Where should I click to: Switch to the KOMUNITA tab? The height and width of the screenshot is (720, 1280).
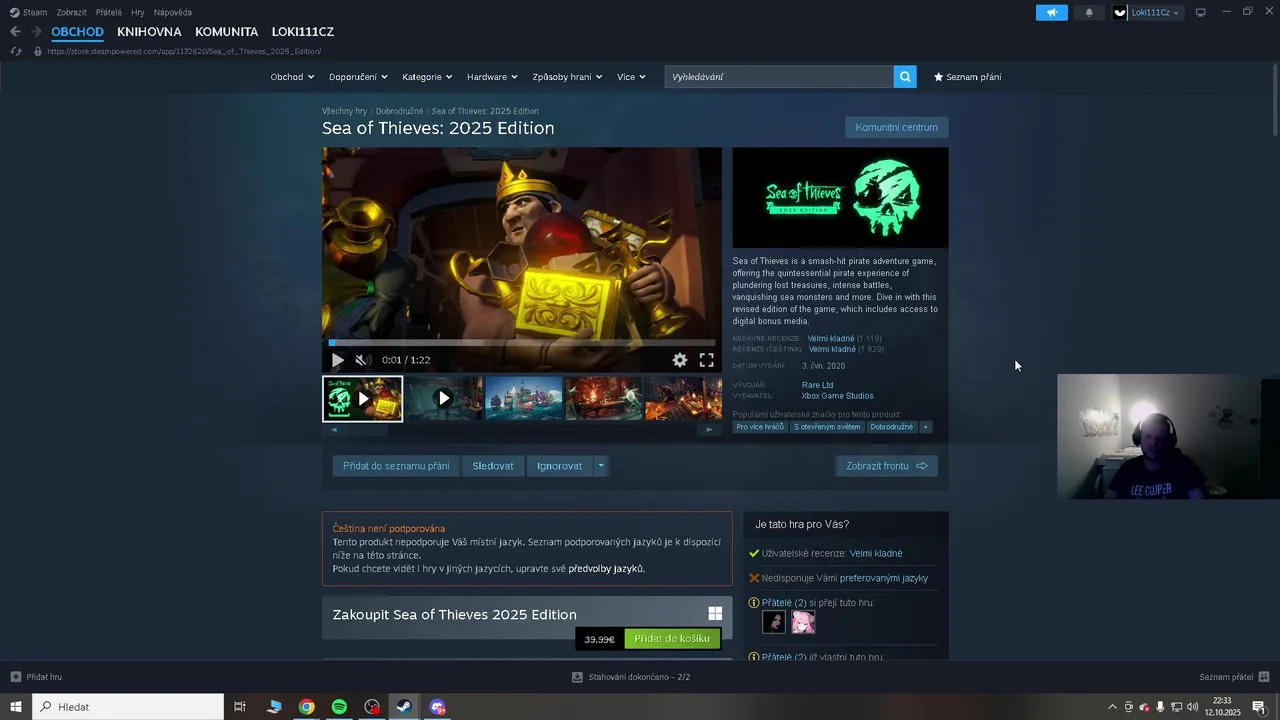tap(226, 32)
